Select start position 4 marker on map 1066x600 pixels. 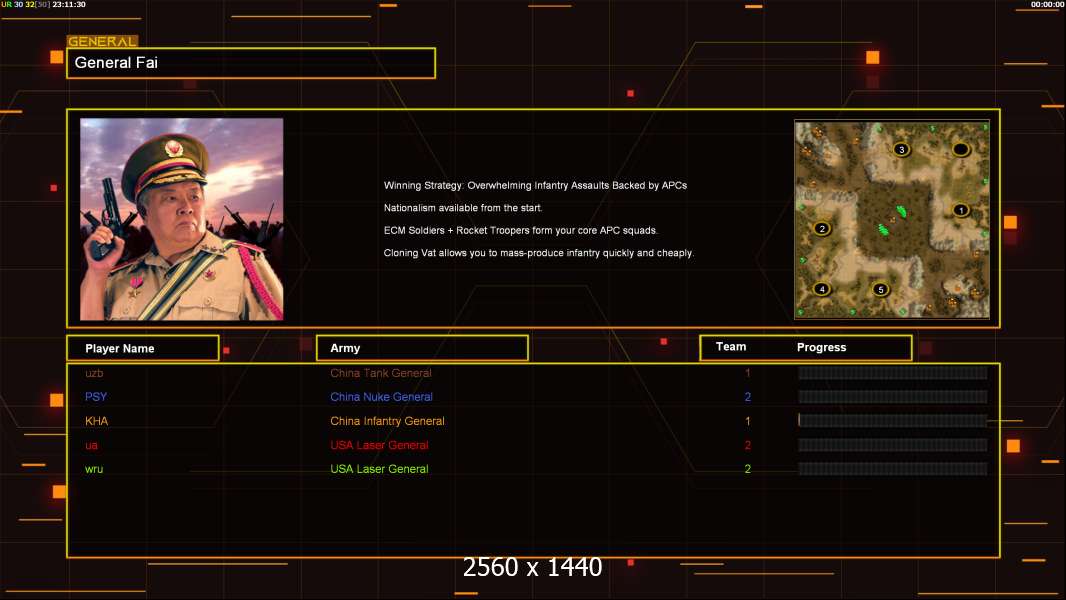[822, 289]
